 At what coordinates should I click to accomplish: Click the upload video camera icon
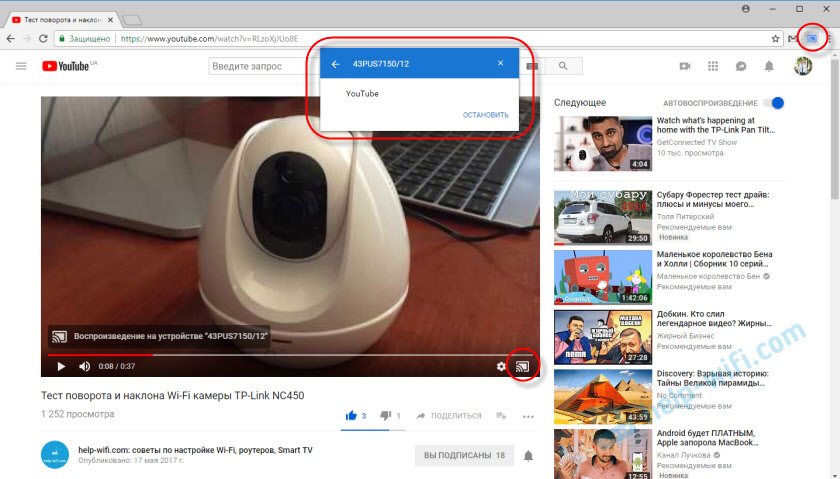click(x=685, y=66)
